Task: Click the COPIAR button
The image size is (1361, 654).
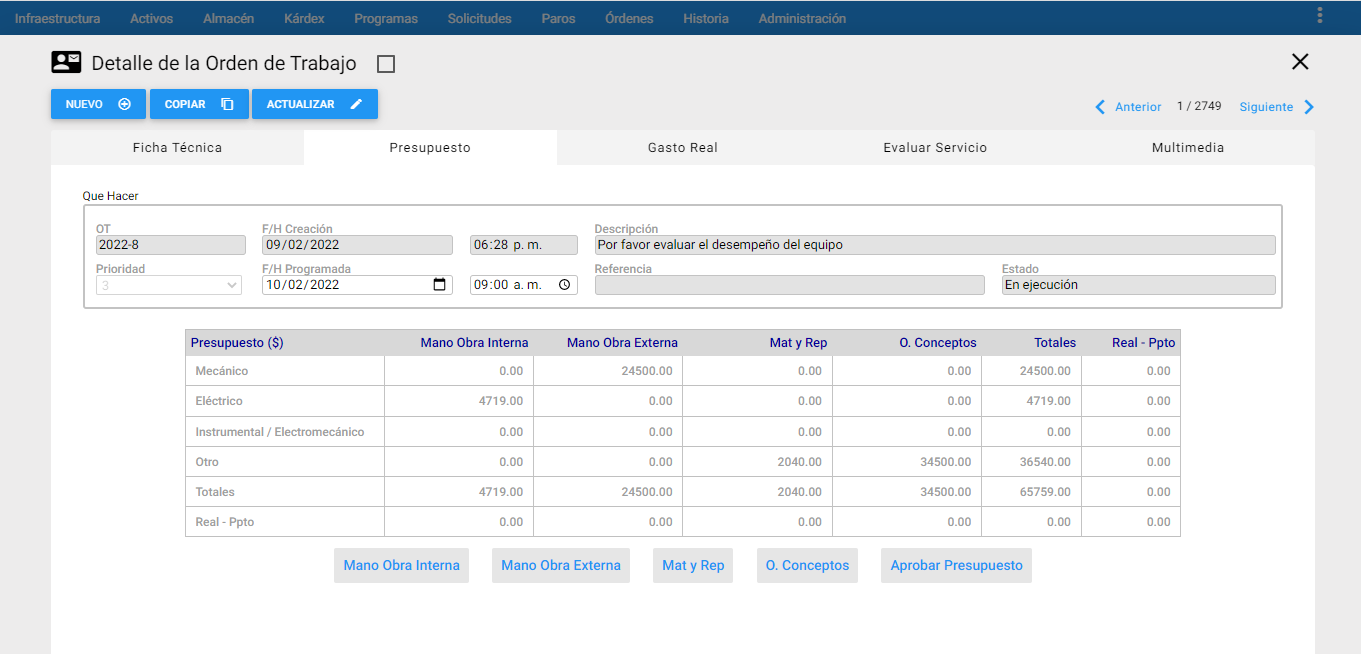Action: (199, 104)
